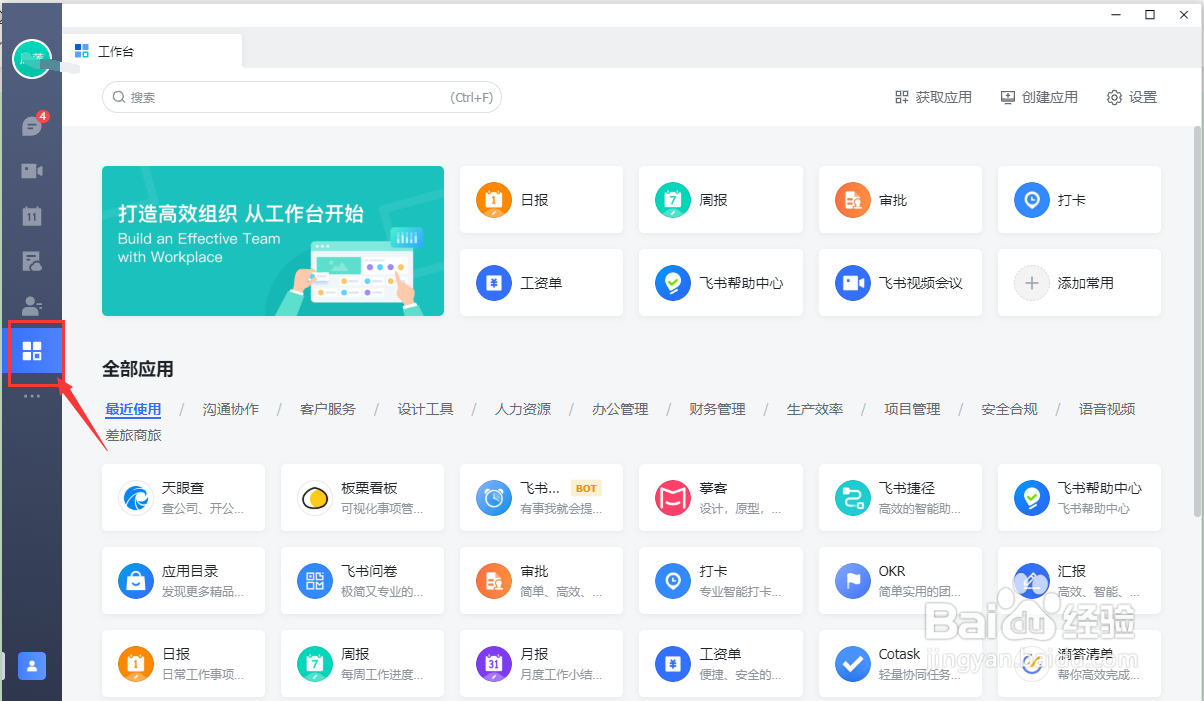Open the Docs icon in sidebar

coord(31,260)
